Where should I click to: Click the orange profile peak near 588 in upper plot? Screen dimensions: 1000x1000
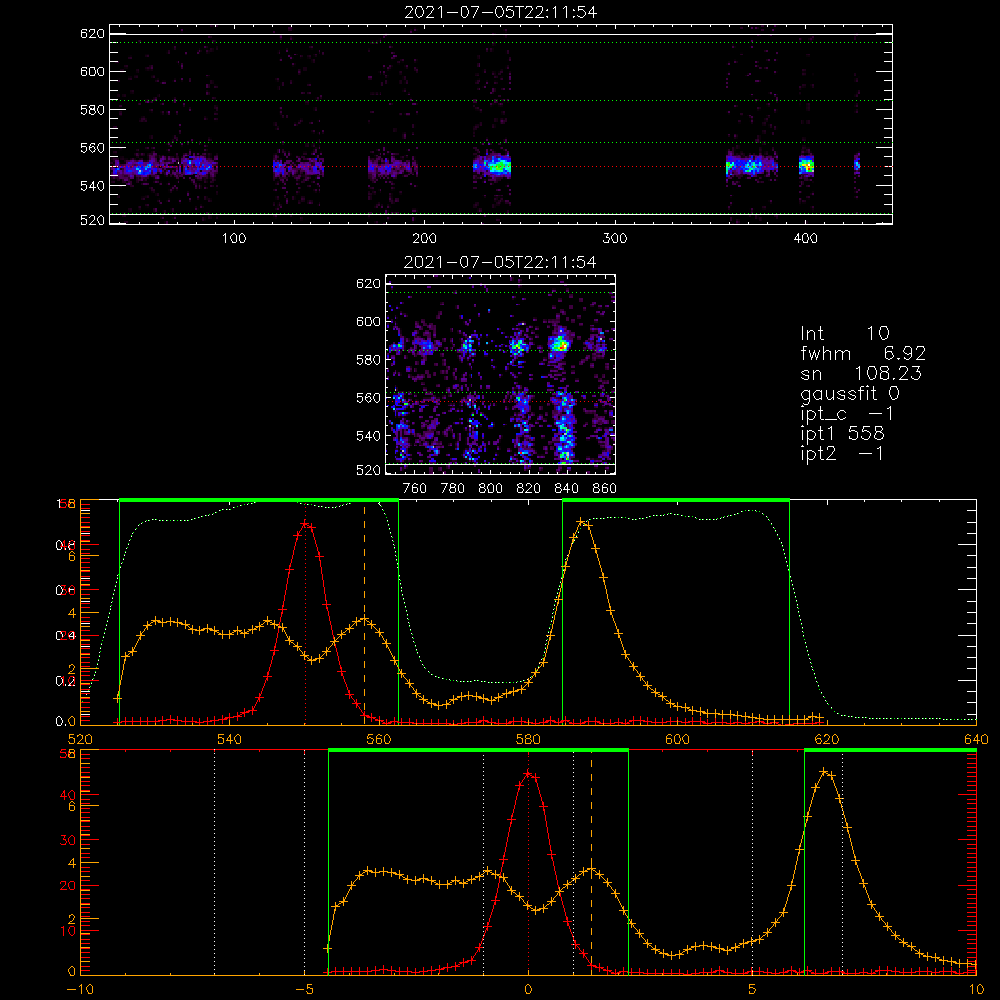582,522
